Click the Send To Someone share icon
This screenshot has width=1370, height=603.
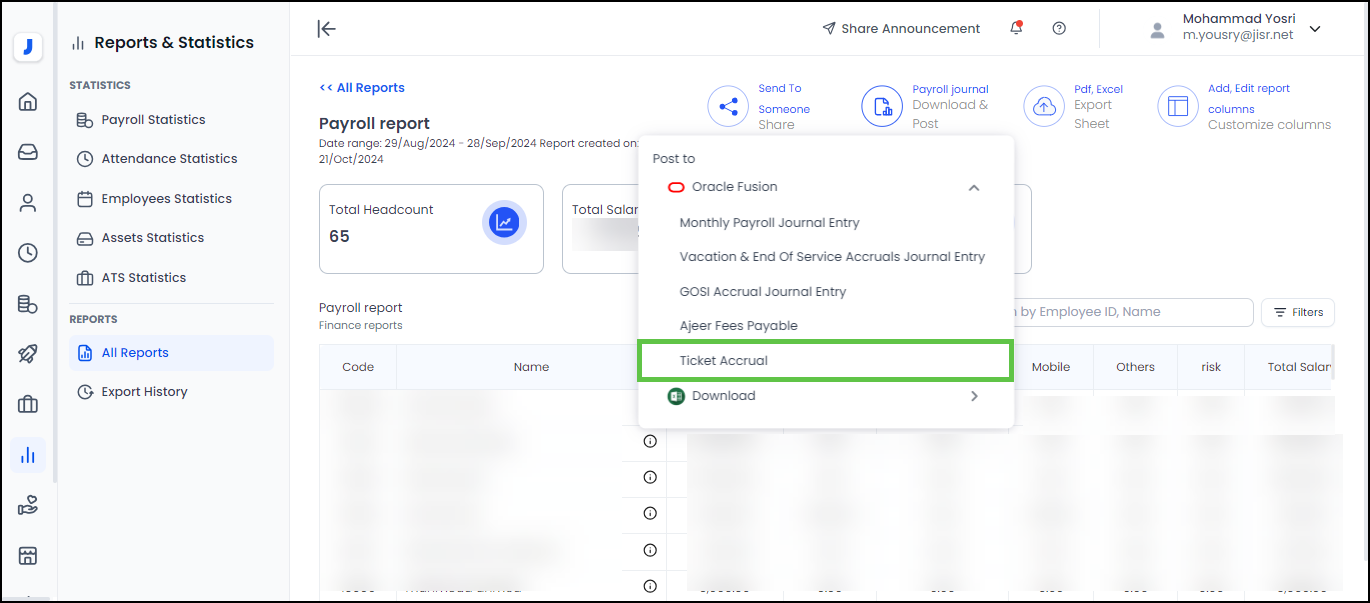(729, 106)
